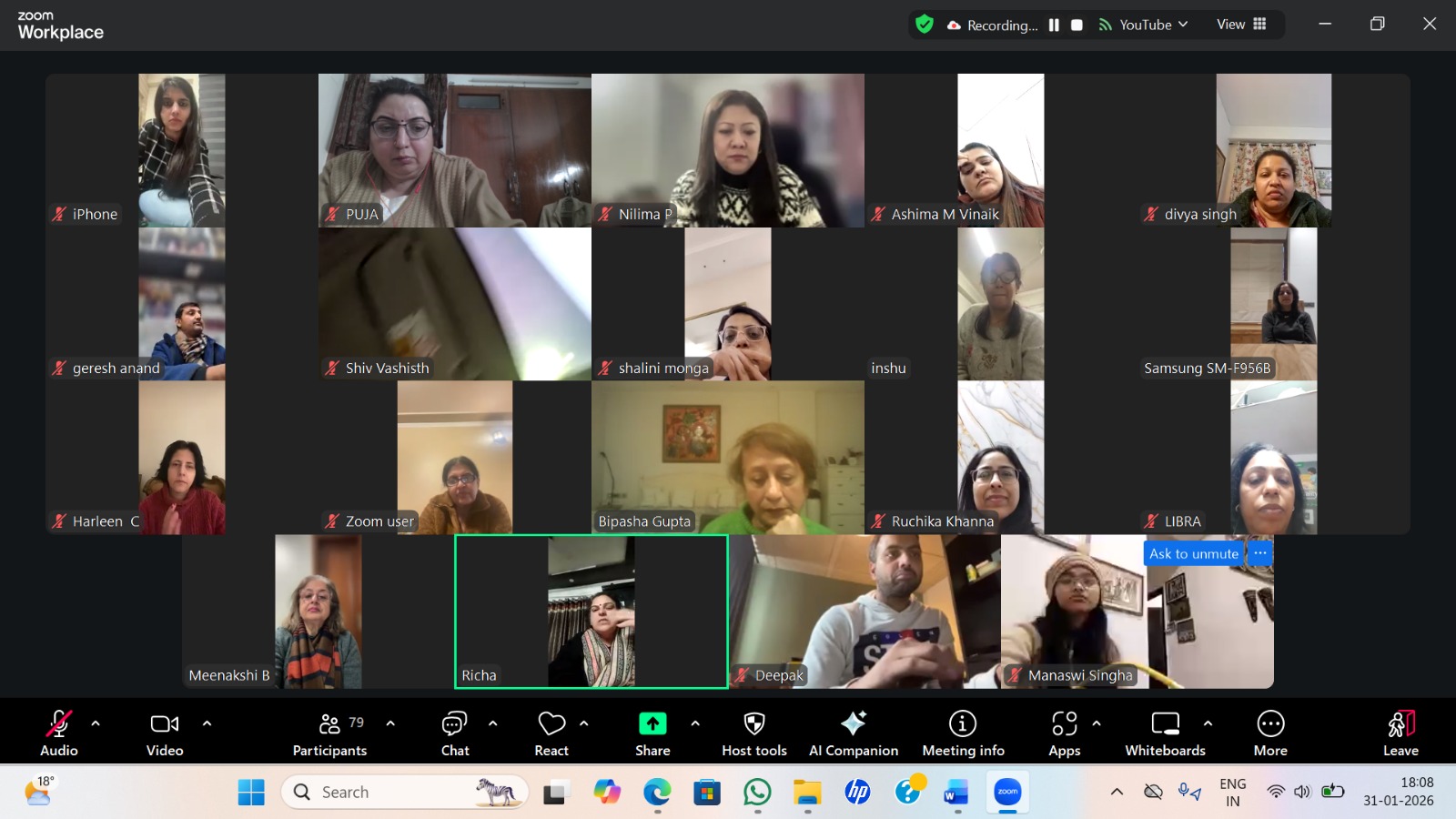Open the React emoji menu

(551, 733)
